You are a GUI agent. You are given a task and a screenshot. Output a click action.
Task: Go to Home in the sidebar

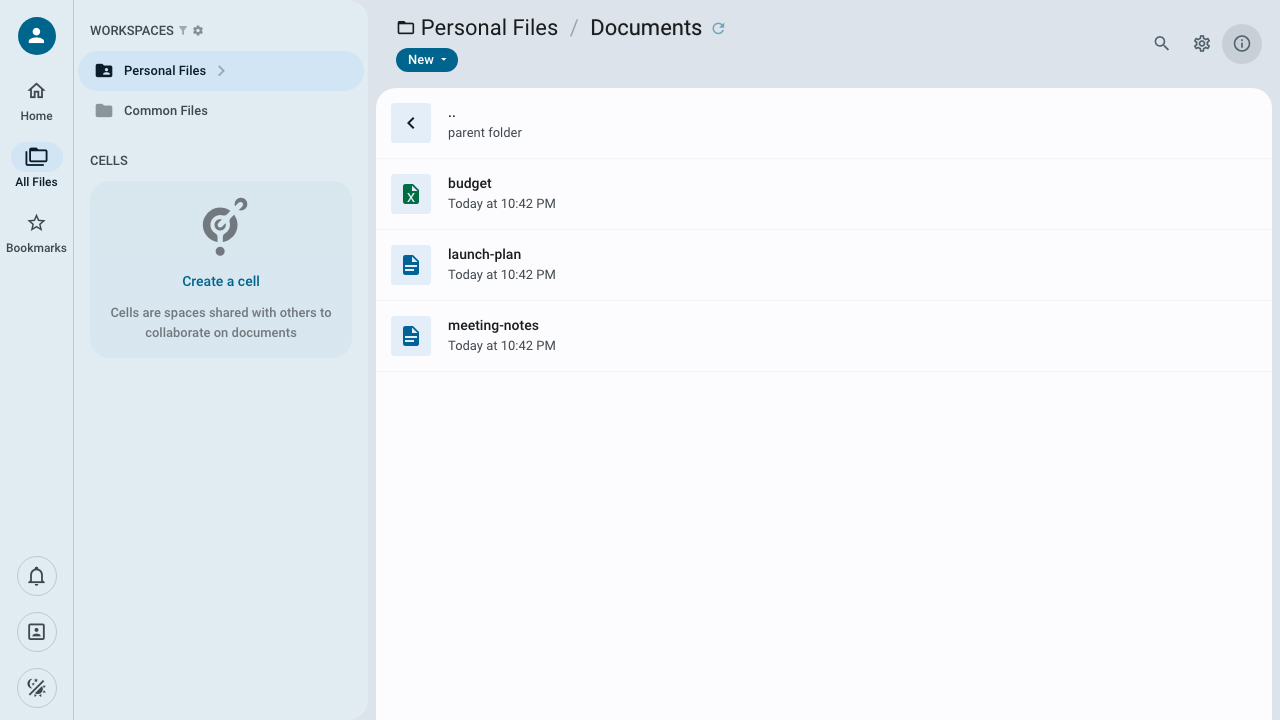[x=36, y=102]
